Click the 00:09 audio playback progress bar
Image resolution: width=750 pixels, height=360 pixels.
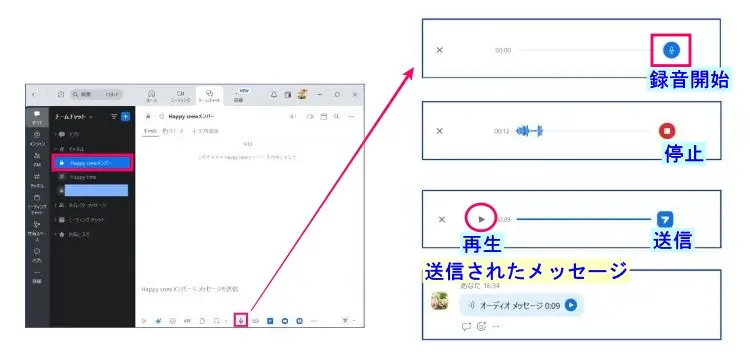[x=584, y=219]
